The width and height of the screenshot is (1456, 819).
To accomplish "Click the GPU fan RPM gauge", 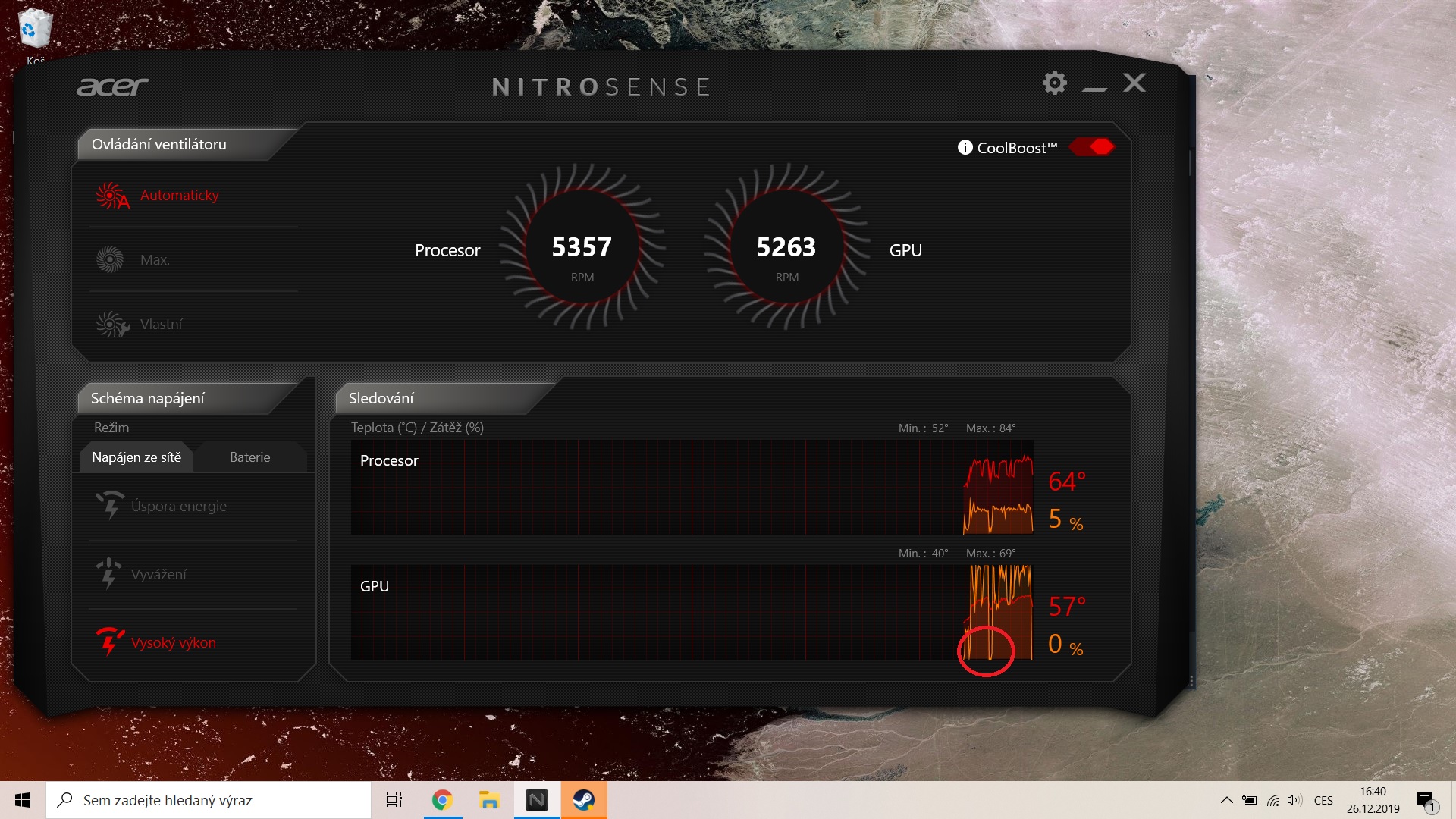I will coord(786,248).
